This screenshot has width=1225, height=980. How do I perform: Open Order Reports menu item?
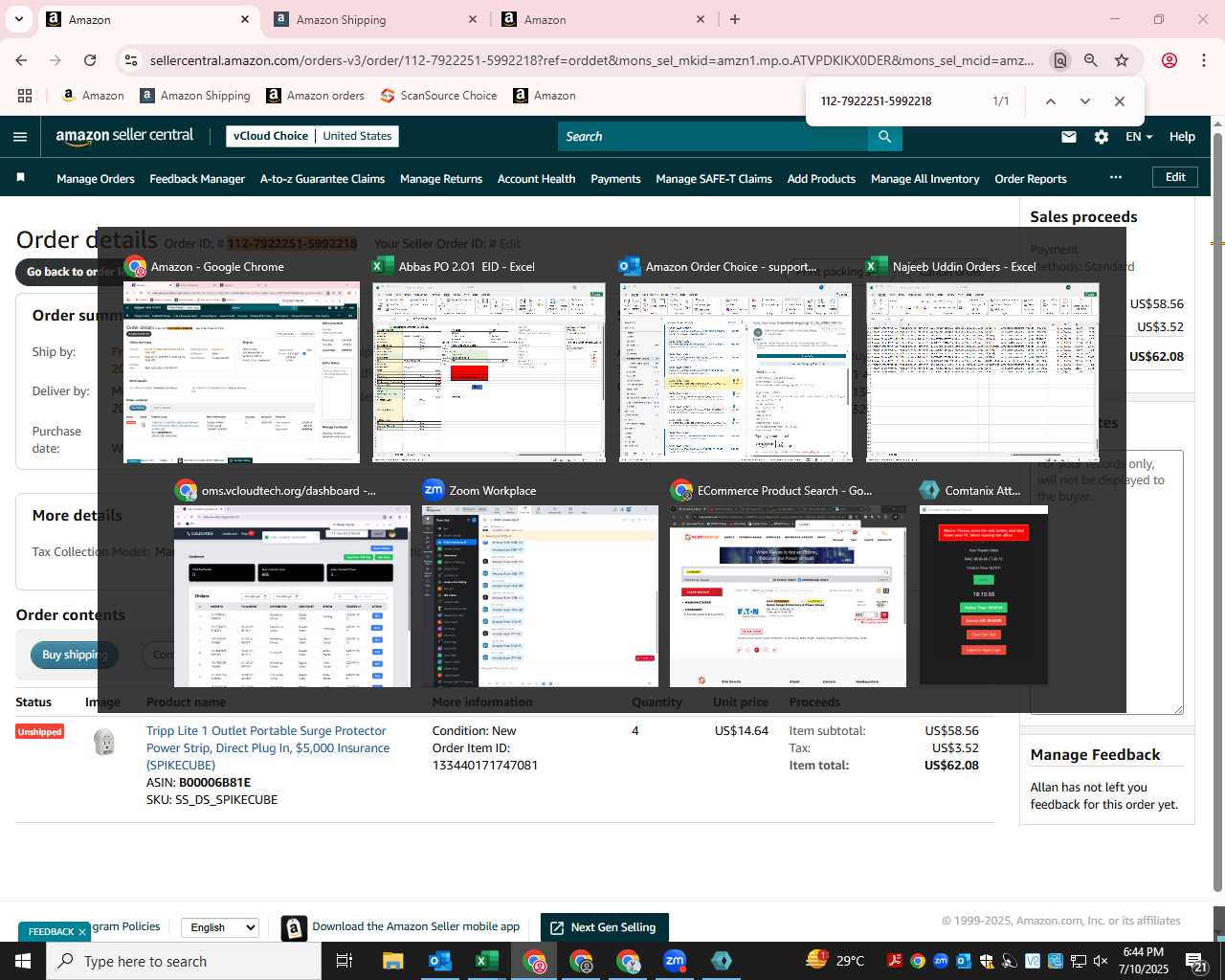tap(1031, 179)
